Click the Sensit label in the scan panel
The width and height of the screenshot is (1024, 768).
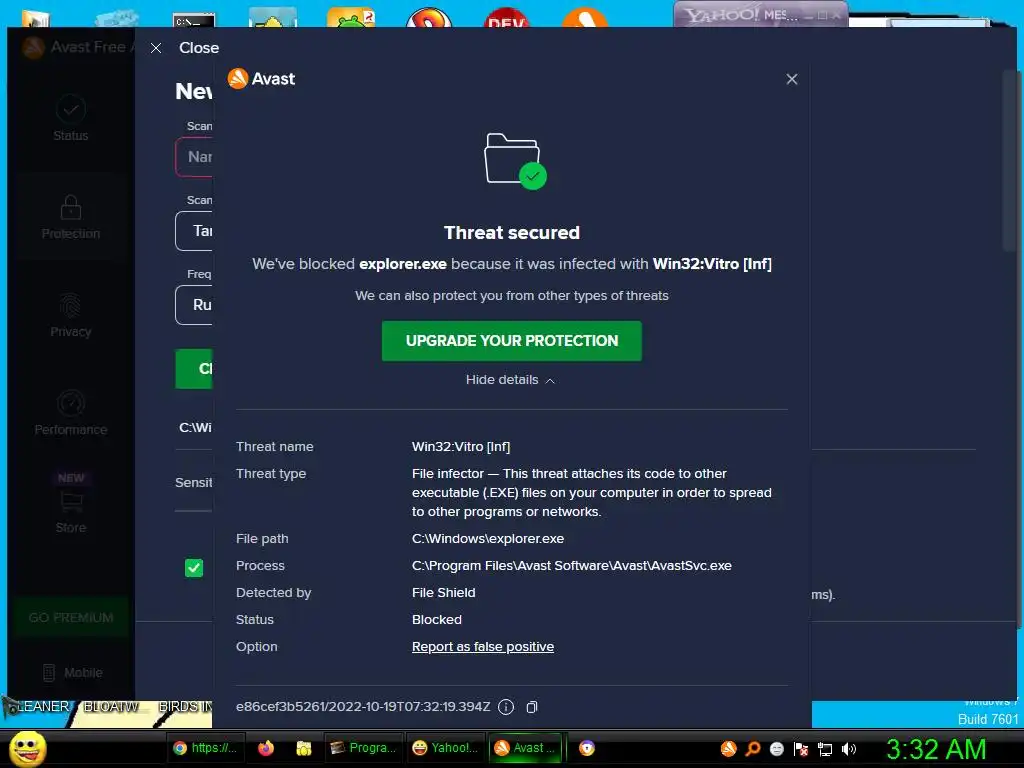[x=193, y=483]
